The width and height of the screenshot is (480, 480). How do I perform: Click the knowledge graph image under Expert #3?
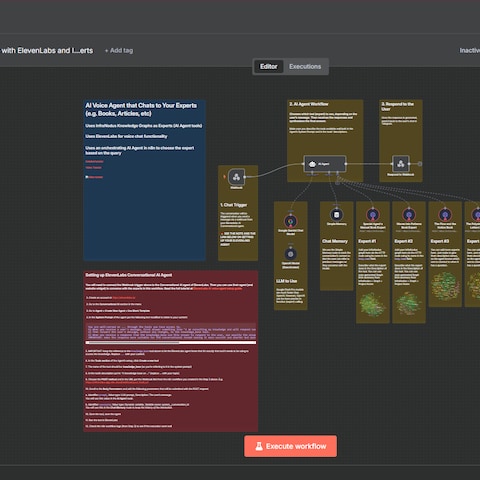tap(445, 286)
